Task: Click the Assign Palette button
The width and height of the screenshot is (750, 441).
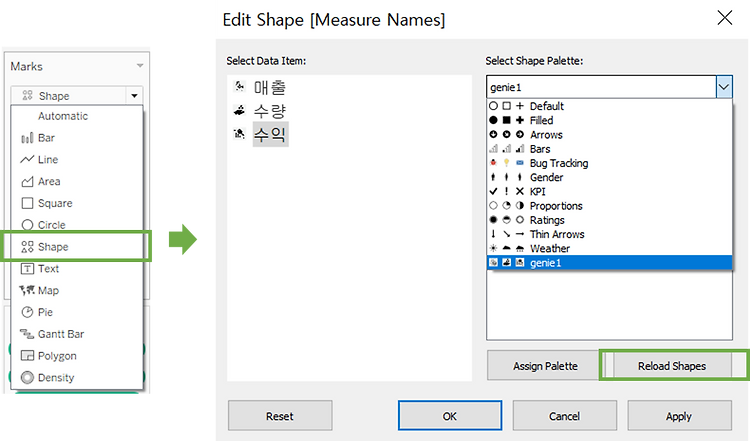Action: click(x=545, y=366)
